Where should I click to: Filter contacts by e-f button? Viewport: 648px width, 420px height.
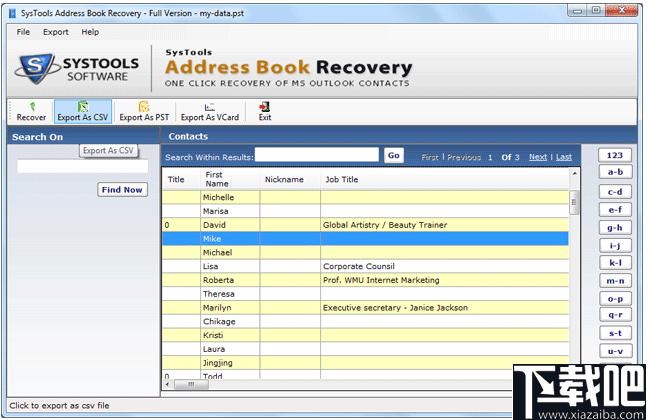(615, 210)
